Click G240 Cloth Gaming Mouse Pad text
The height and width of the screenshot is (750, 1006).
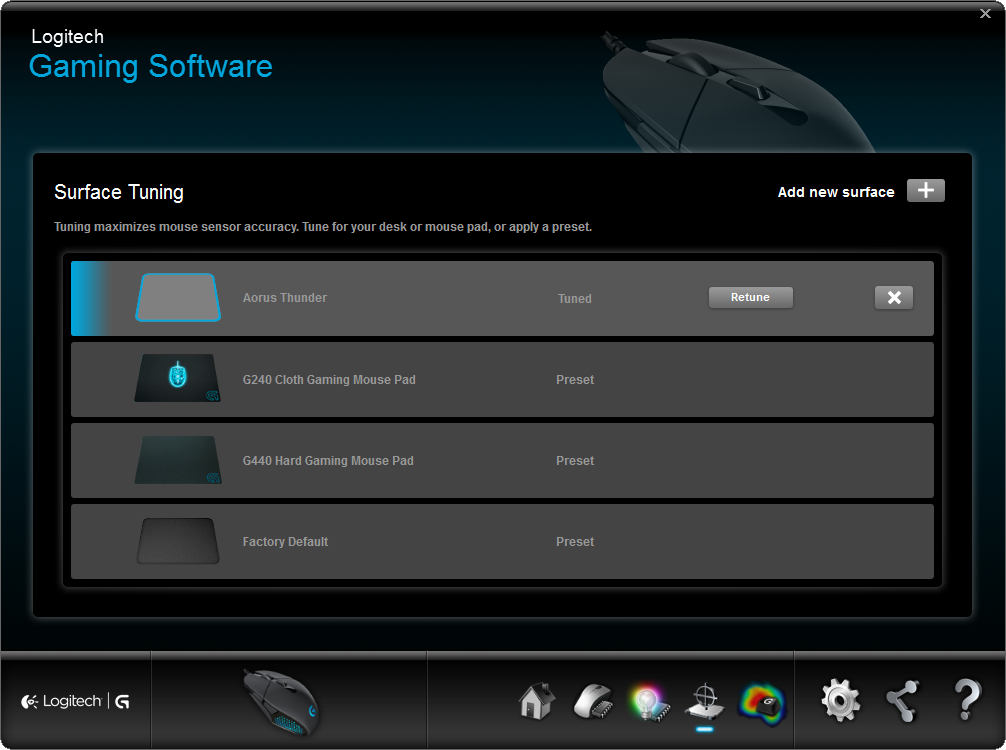pyautogui.click(x=329, y=380)
